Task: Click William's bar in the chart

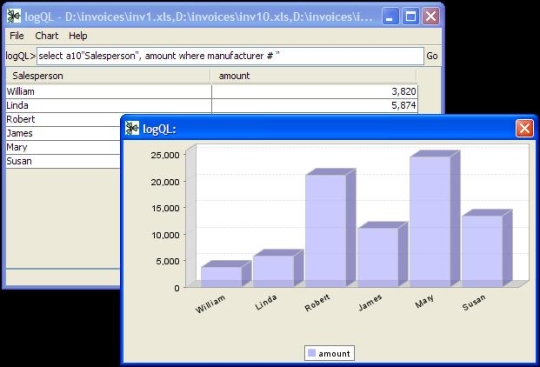Action: point(221,276)
